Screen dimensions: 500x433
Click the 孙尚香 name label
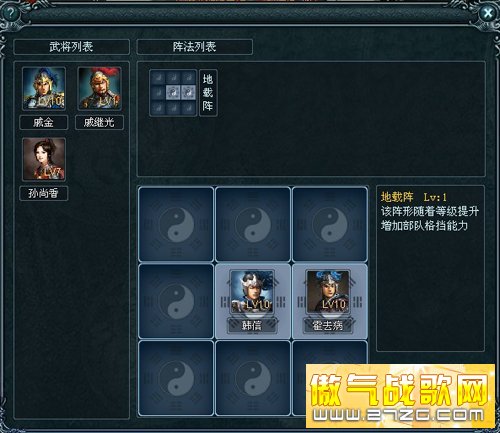pos(44,193)
